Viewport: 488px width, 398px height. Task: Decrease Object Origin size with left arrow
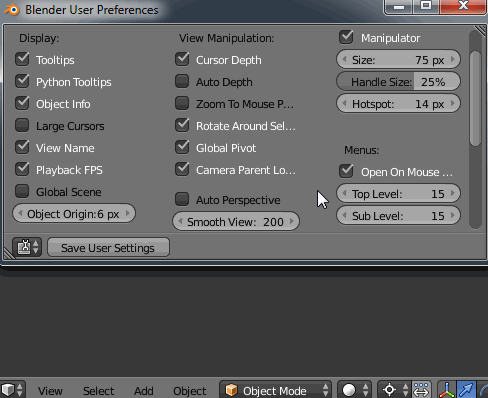tap(20, 213)
